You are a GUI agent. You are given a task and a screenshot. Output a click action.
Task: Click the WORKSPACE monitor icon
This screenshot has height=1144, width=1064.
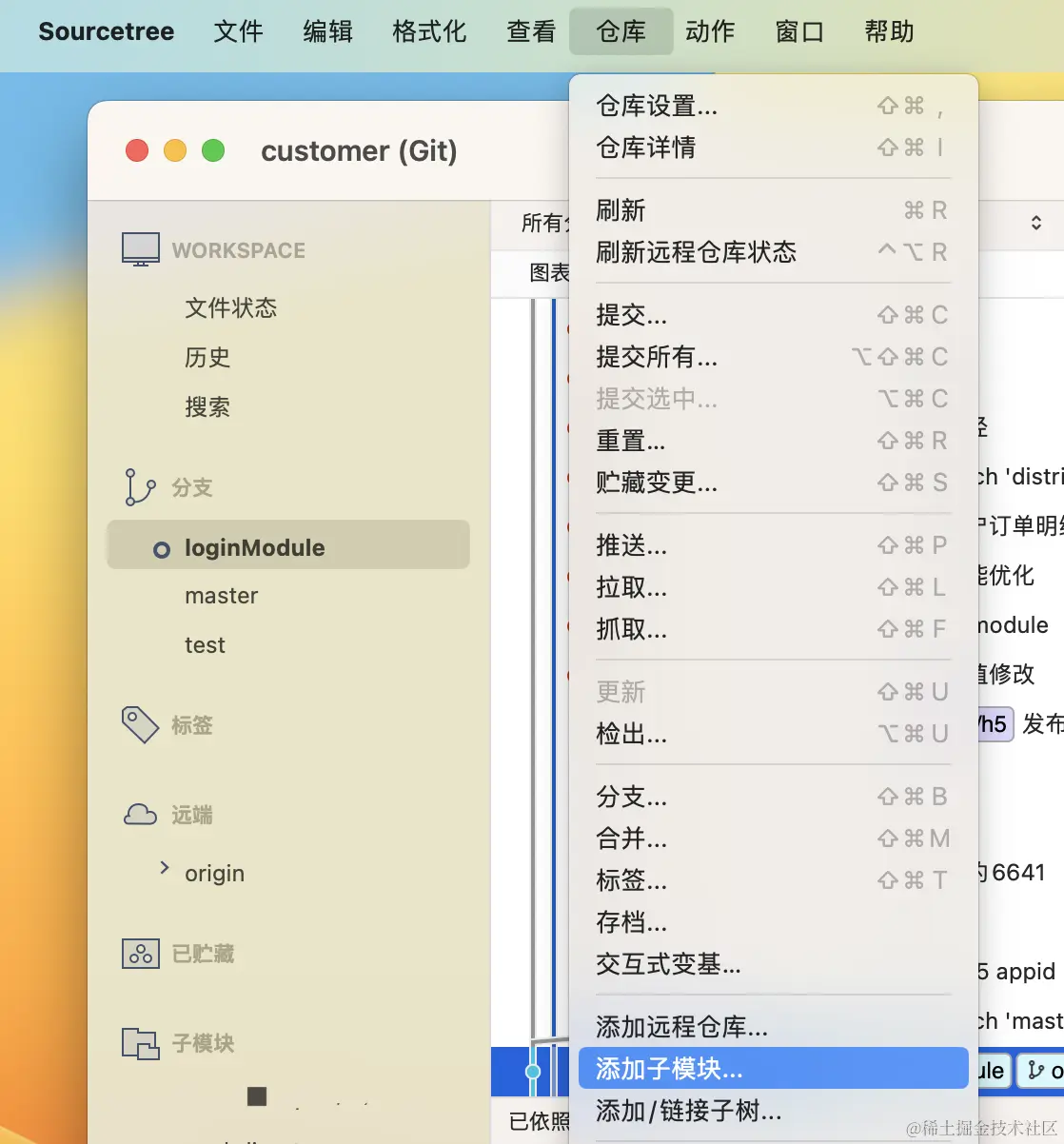click(x=141, y=249)
